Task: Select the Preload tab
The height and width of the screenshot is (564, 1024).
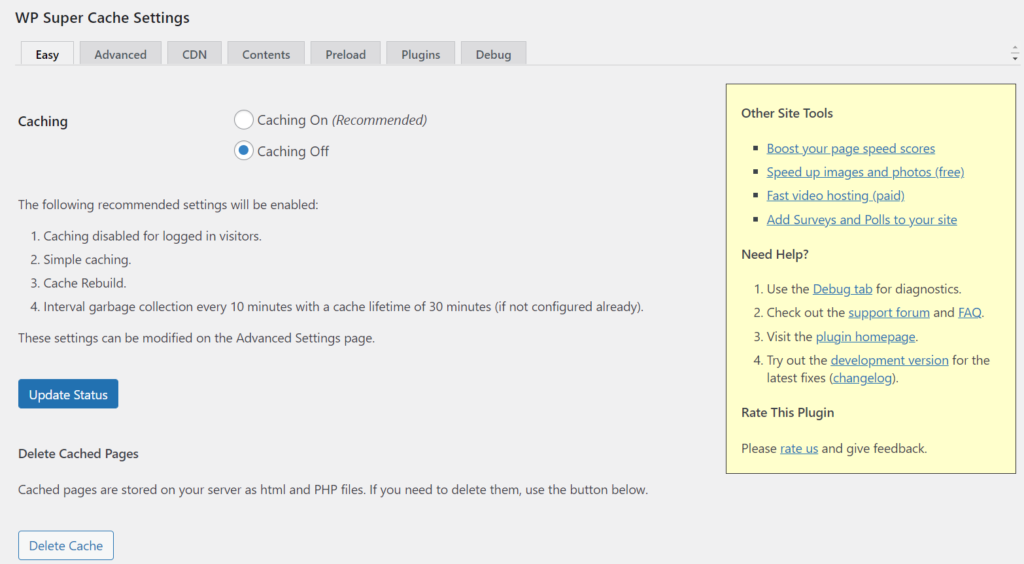Action: pos(345,54)
